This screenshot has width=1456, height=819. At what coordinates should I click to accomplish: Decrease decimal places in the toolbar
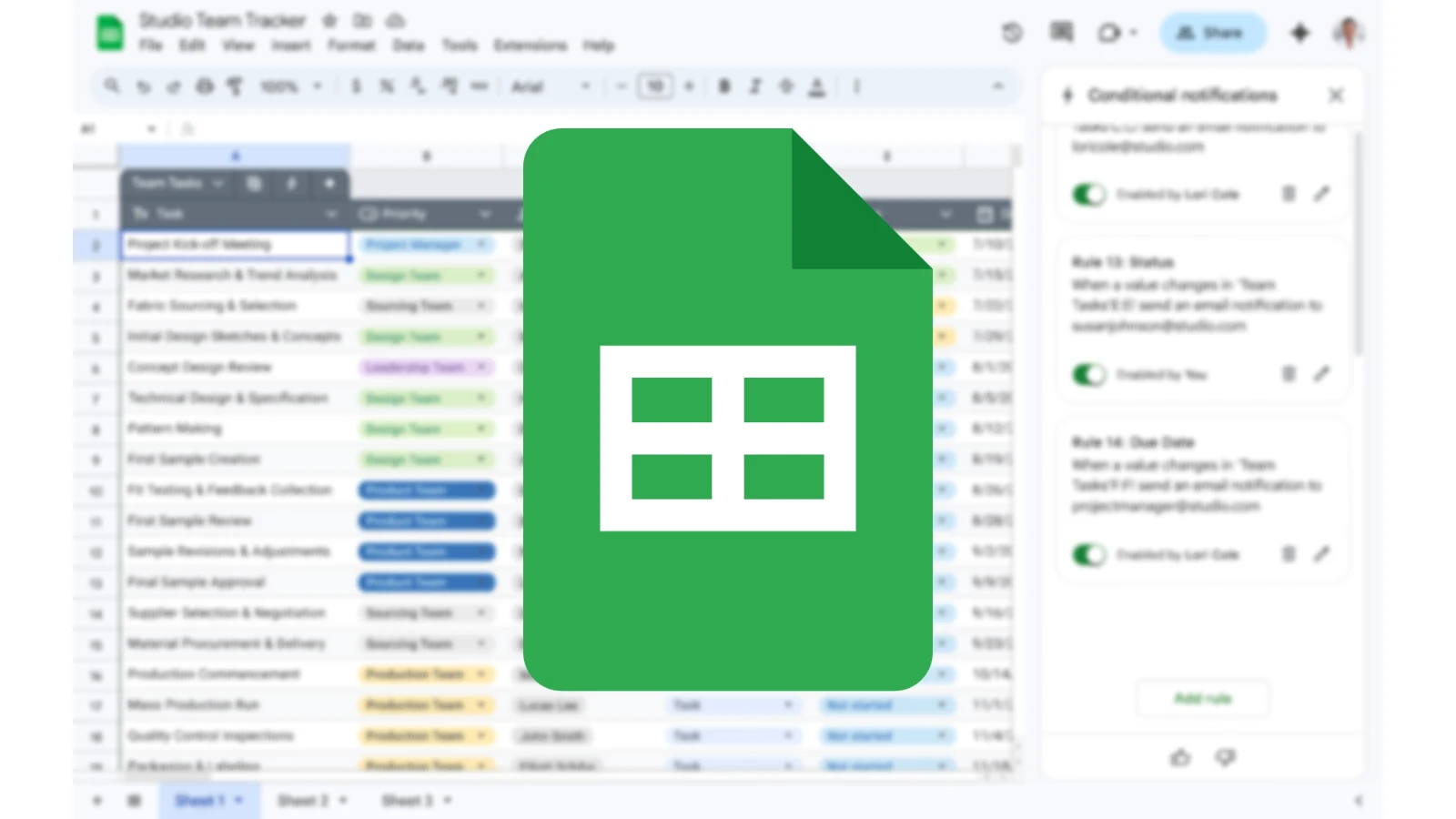418,86
